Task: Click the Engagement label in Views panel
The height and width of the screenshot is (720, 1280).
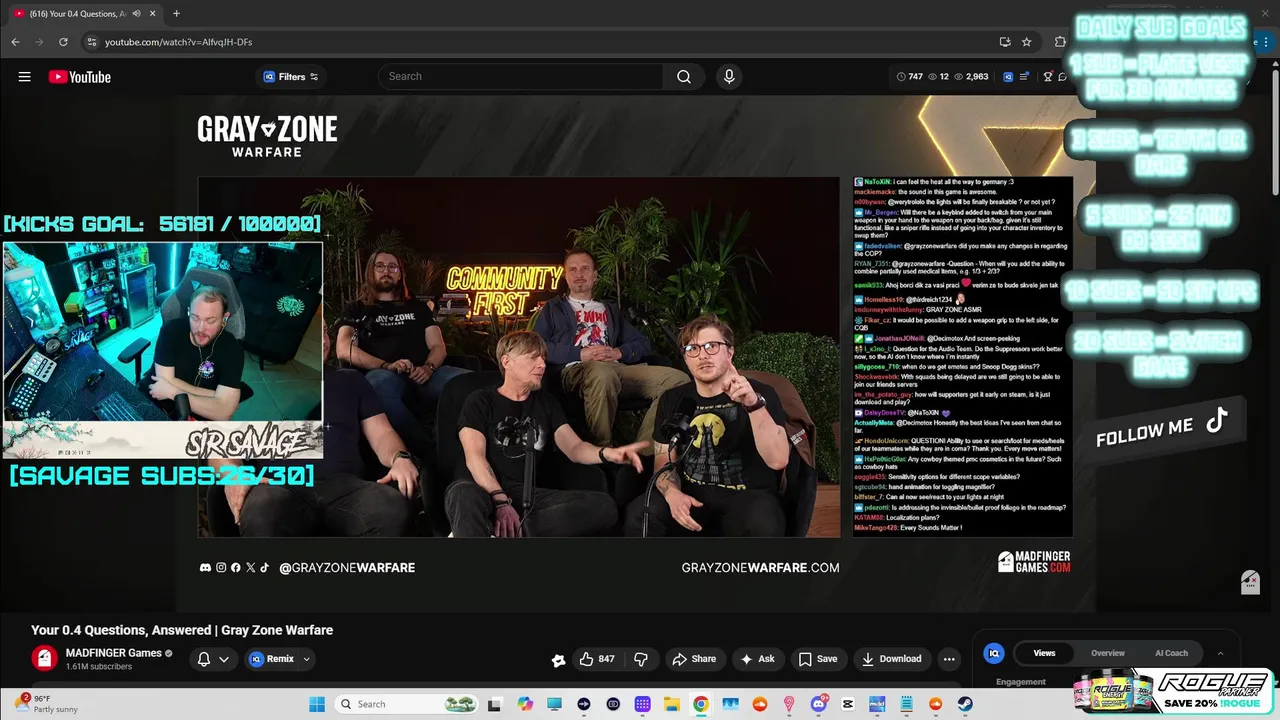Action: point(1021,682)
